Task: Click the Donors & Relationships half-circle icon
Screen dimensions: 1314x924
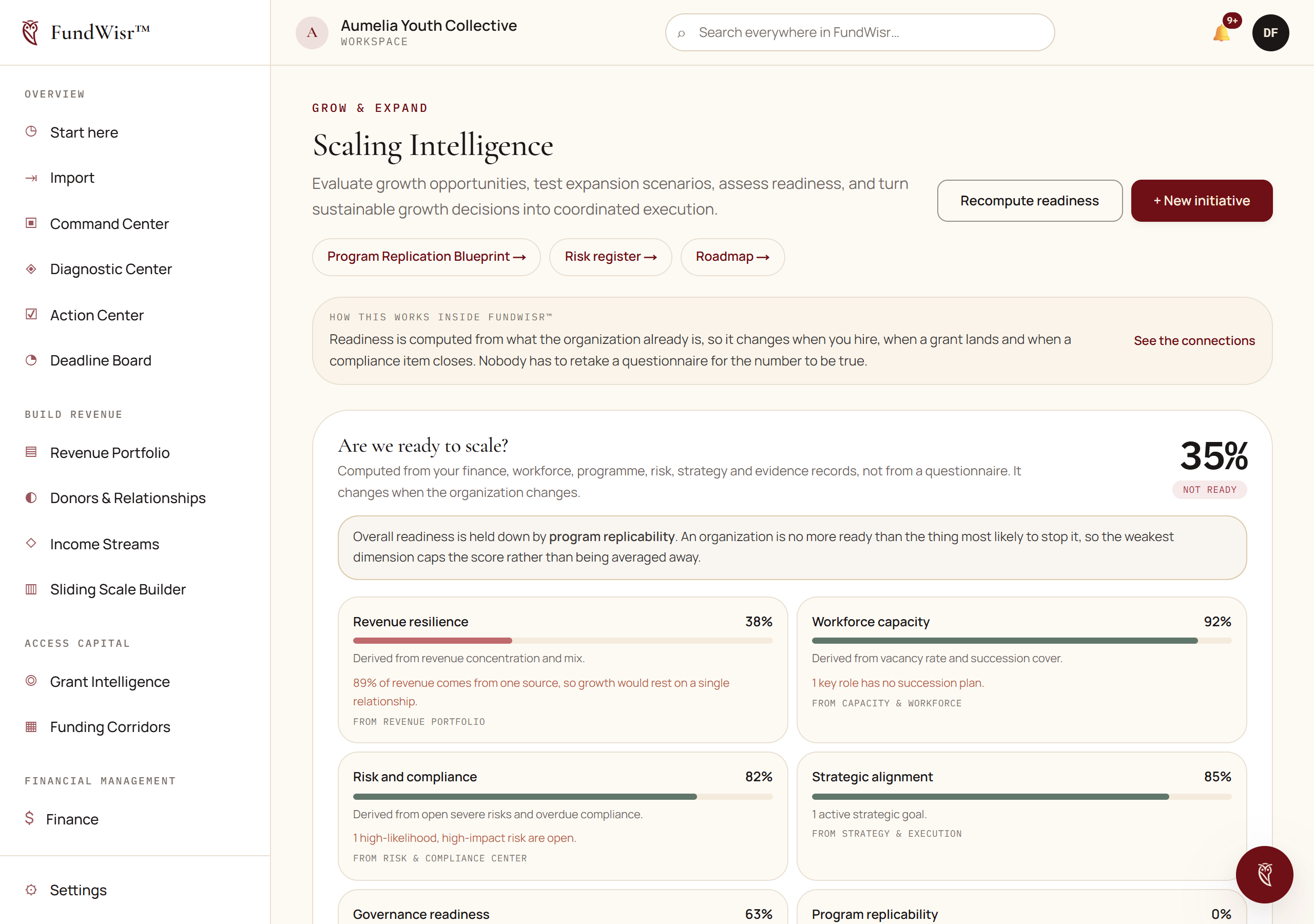Action: (x=31, y=497)
